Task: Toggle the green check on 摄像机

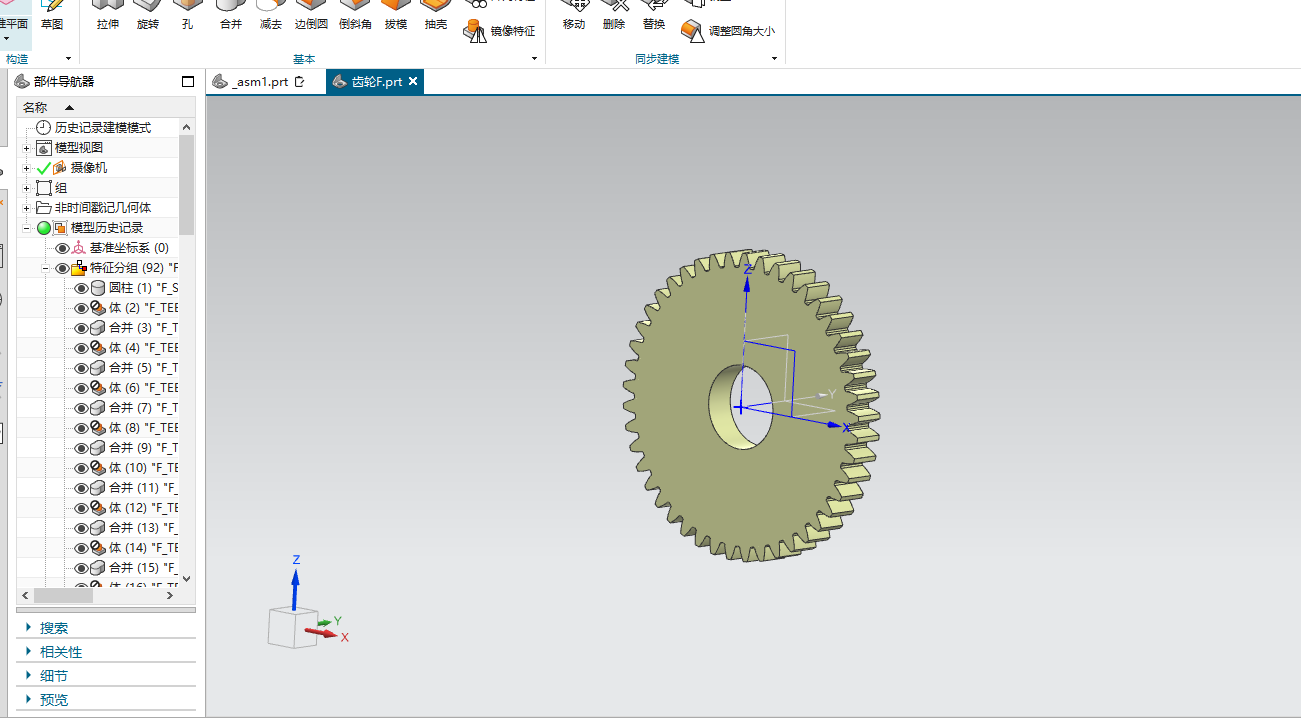Action: [43, 168]
